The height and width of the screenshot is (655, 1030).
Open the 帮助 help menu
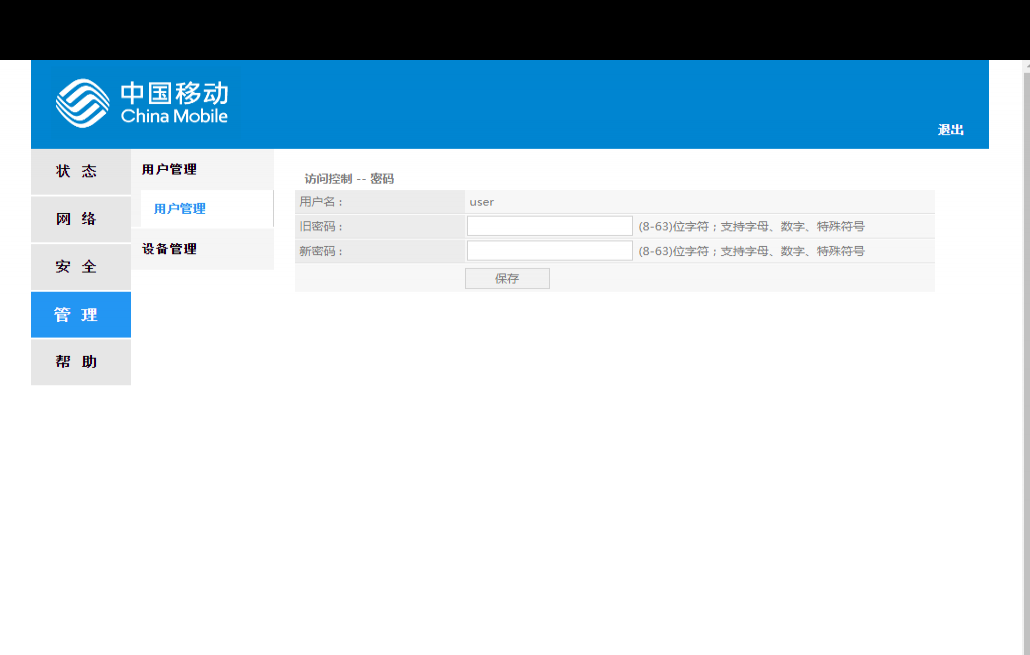(81, 362)
